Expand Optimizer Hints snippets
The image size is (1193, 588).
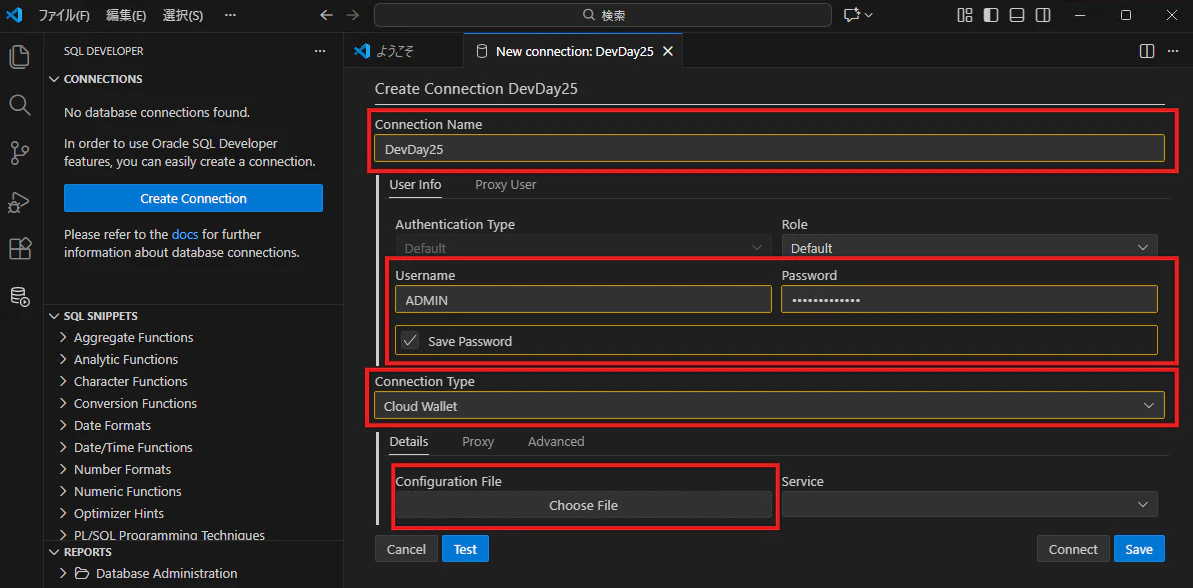[64, 513]
